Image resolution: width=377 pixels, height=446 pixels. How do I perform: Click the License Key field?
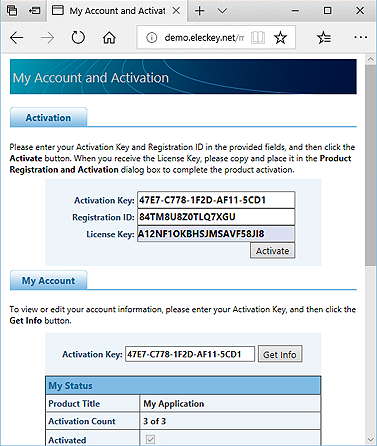pyautogui.click(x=216, y=234)
